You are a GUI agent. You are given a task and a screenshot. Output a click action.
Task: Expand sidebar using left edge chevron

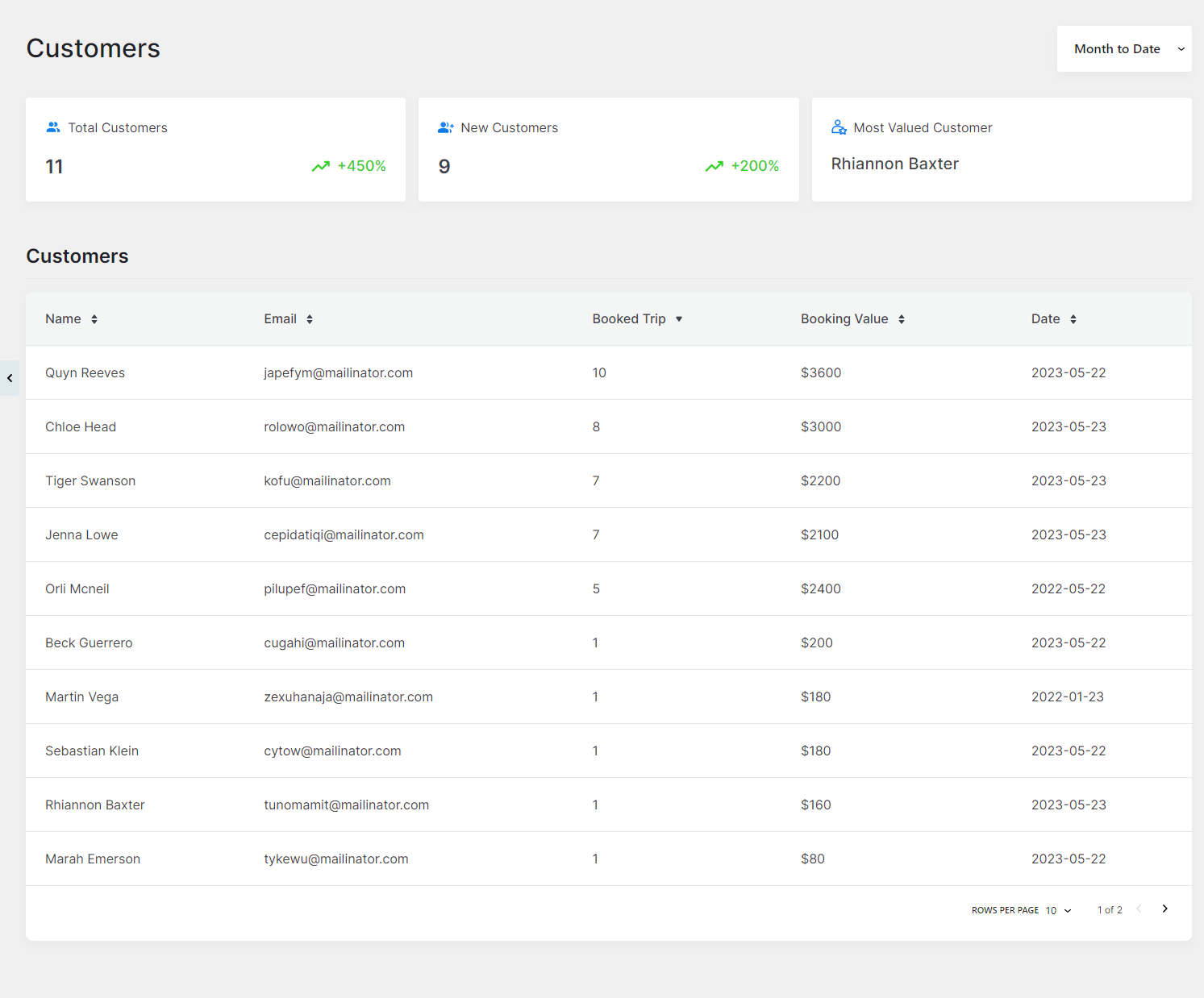10,378
